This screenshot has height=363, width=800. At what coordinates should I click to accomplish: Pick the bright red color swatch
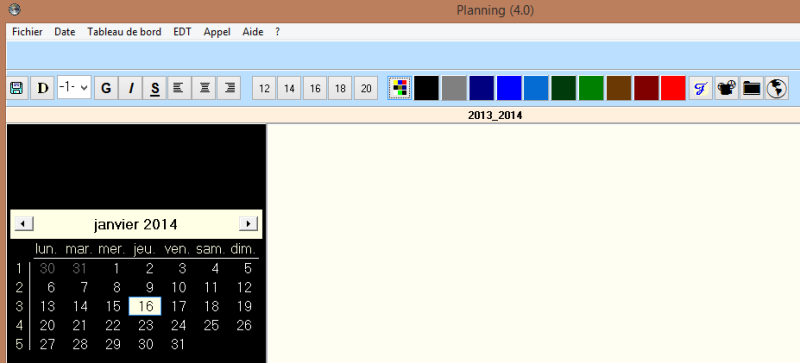click(673, 88)
